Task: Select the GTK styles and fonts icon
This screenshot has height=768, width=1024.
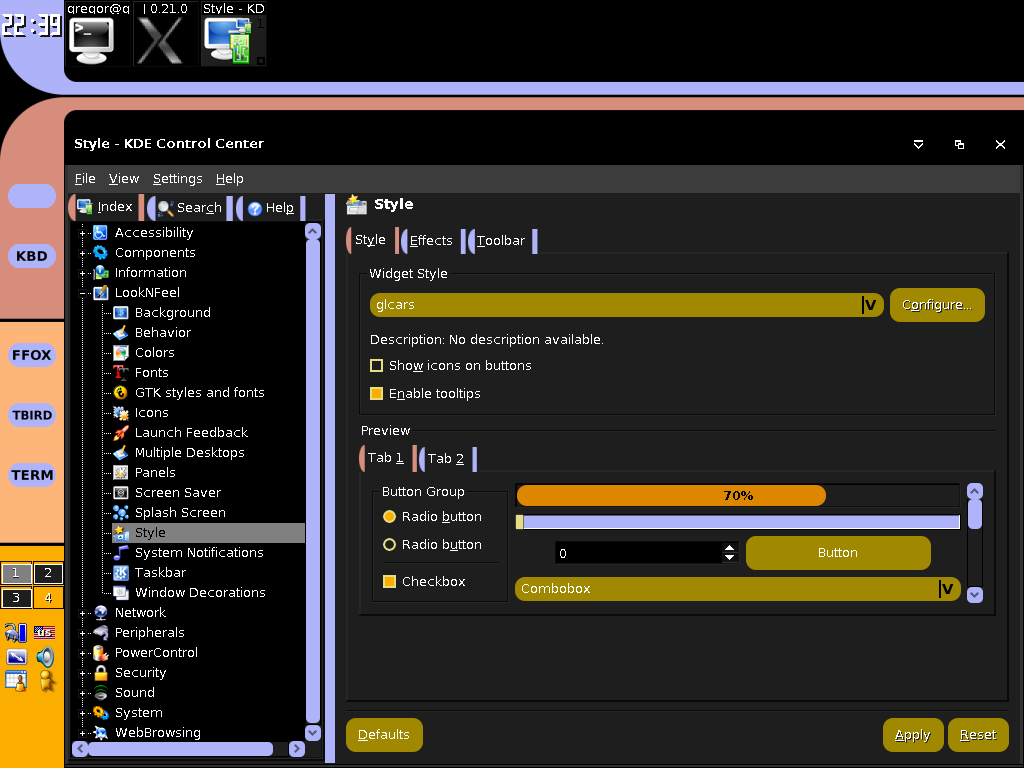Action: [x=121, y=392]
